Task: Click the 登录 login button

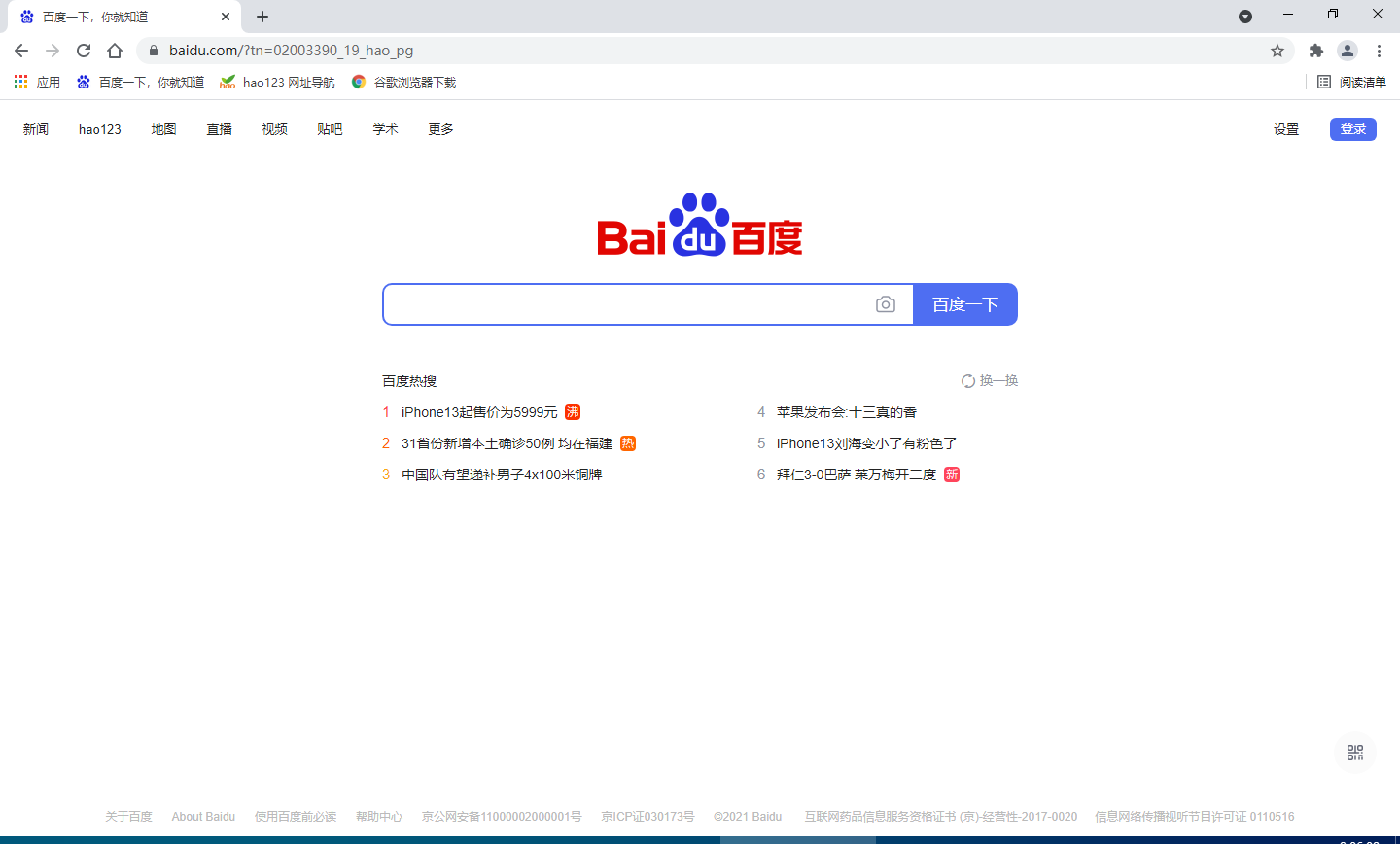Action: pos(1353,129)
